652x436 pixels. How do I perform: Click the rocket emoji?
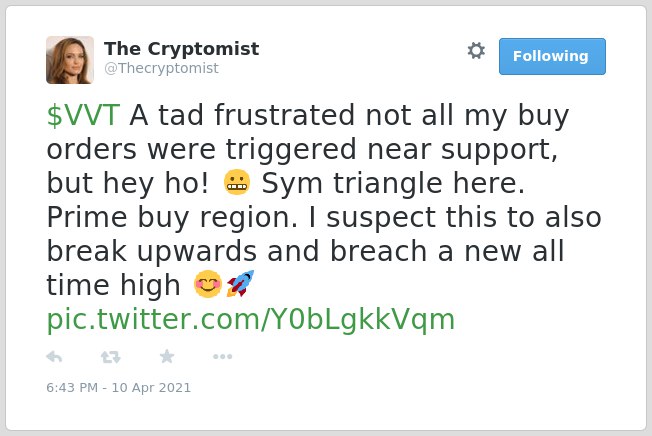(x=240, y=283)
